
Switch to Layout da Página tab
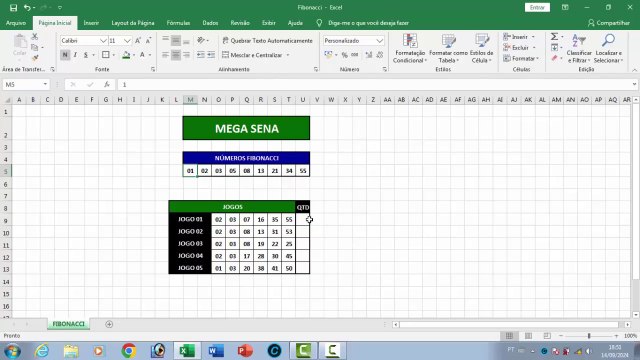[x=133, y=23]
